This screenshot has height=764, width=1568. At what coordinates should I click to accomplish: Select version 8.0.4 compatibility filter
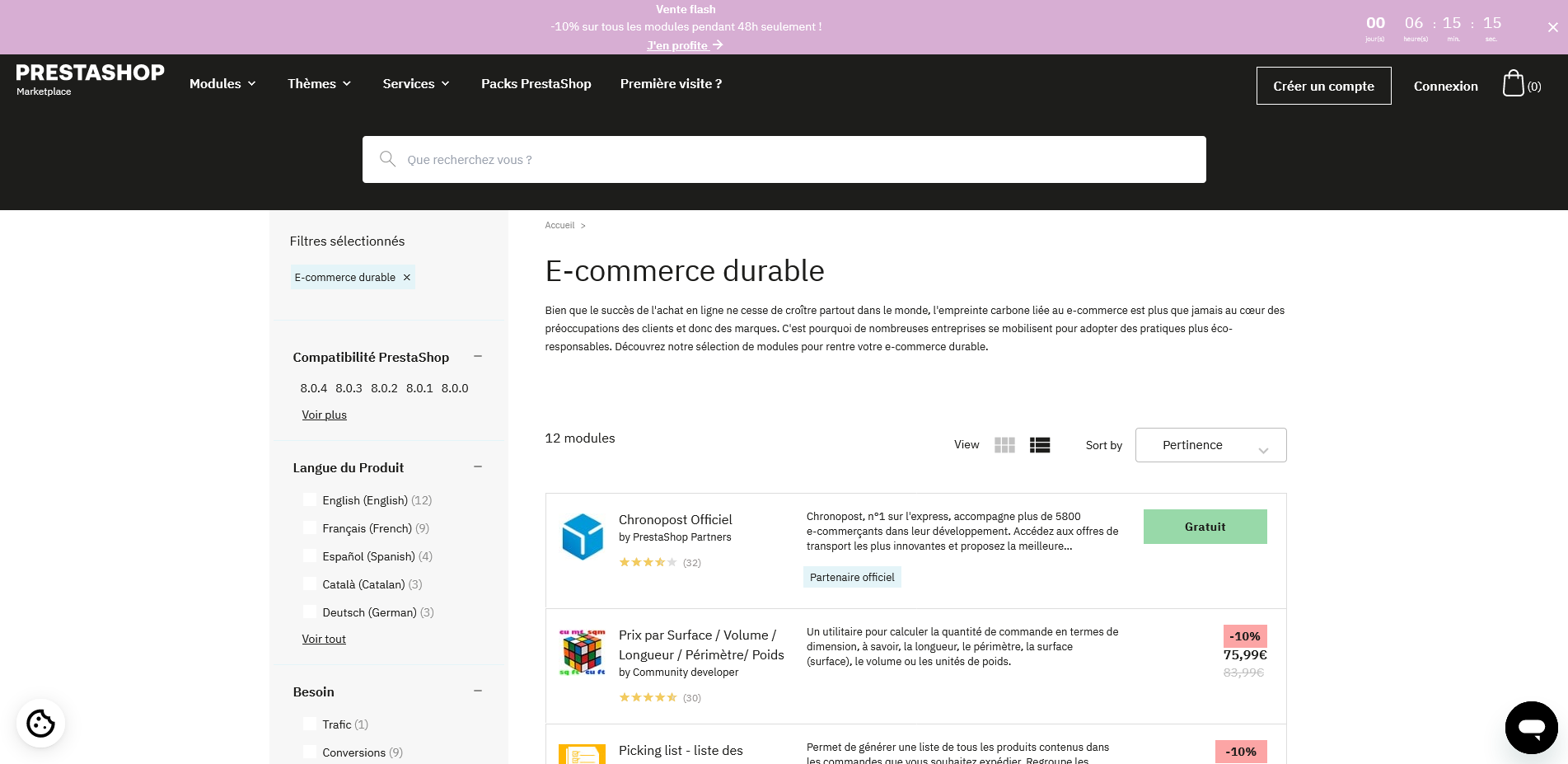[x=313, y=388]
